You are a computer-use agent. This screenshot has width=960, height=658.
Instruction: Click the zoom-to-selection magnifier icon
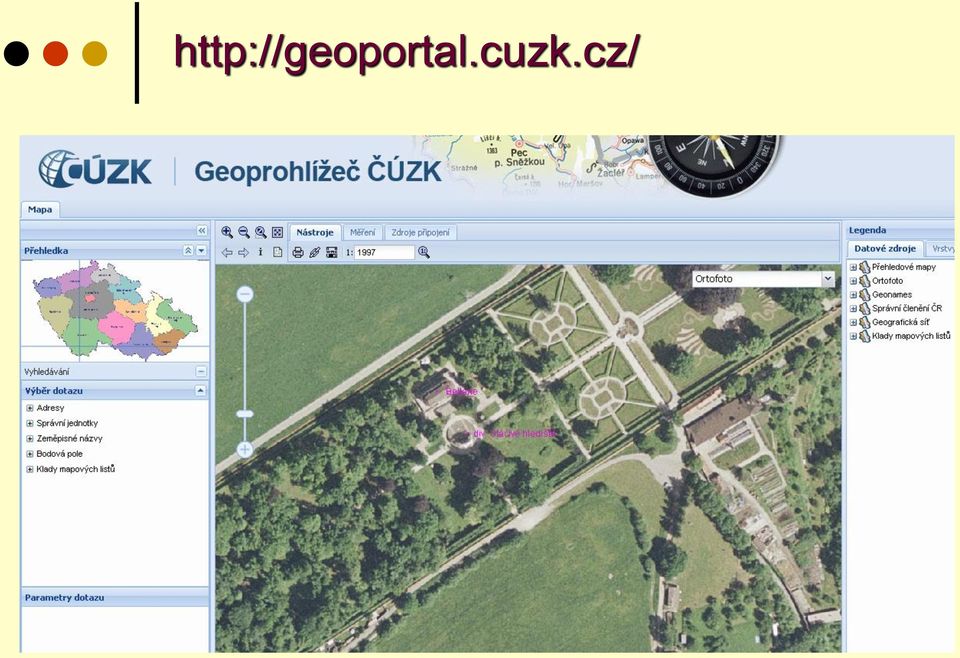pyautogui.click(x=261, y=233)
